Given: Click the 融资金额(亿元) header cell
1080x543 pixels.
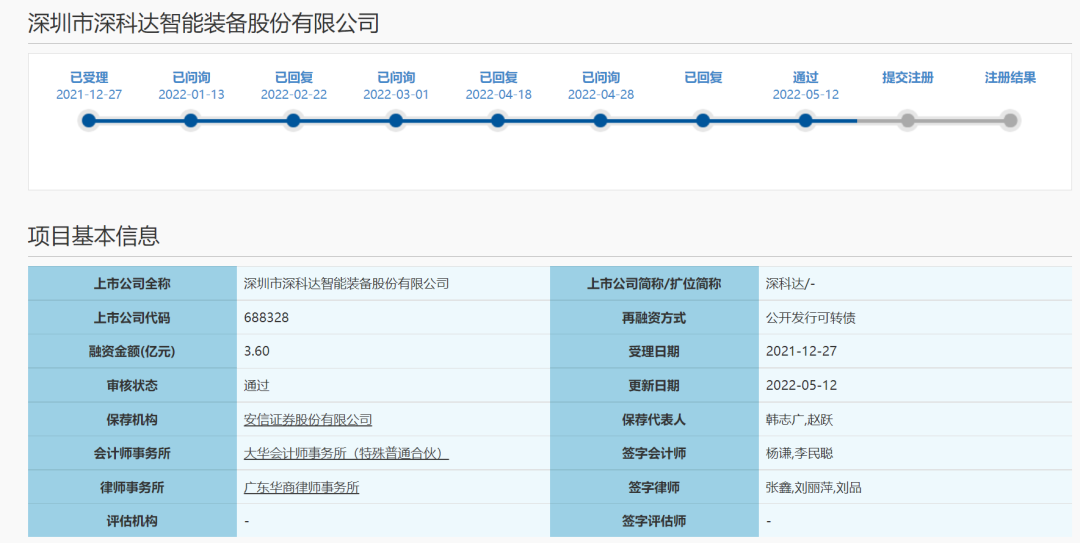Looking at the screenshot, I should click(132, 351).
